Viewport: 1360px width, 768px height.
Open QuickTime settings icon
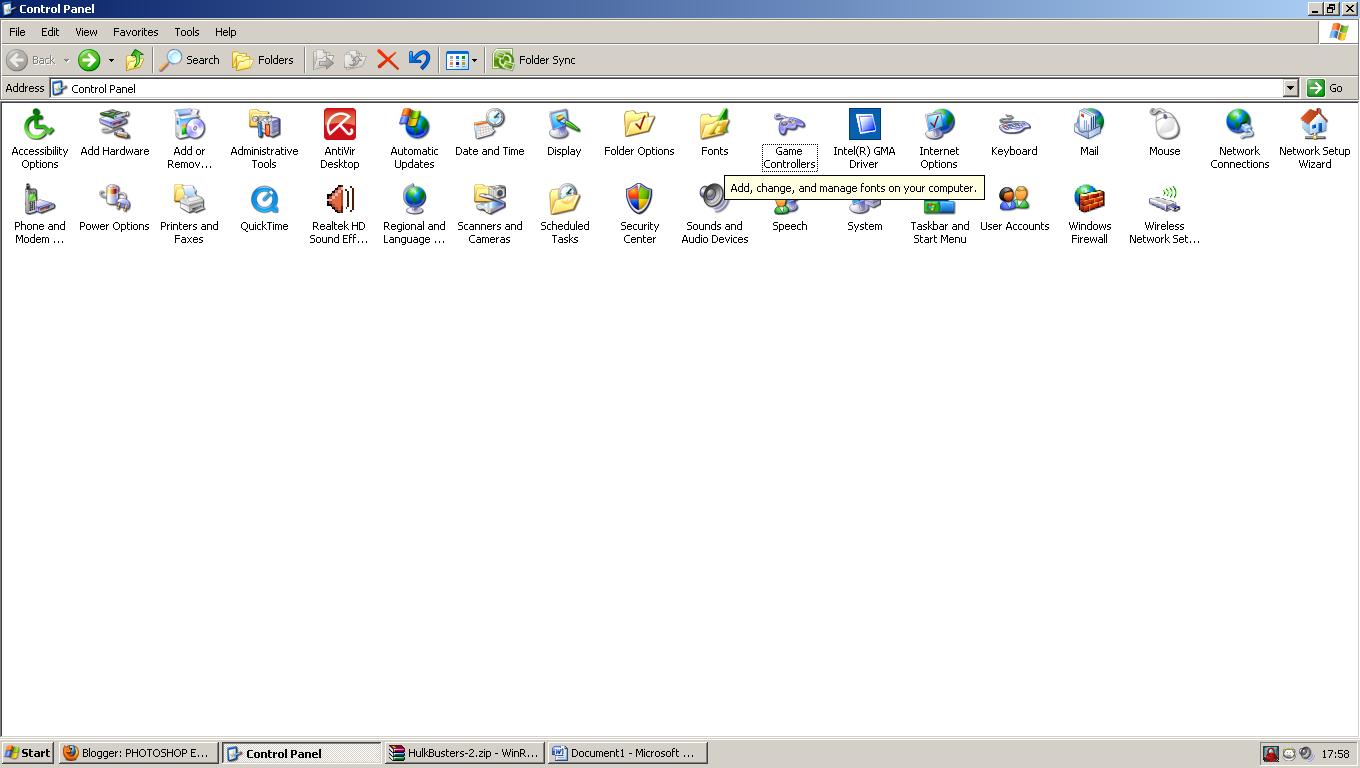coord(264,200)
